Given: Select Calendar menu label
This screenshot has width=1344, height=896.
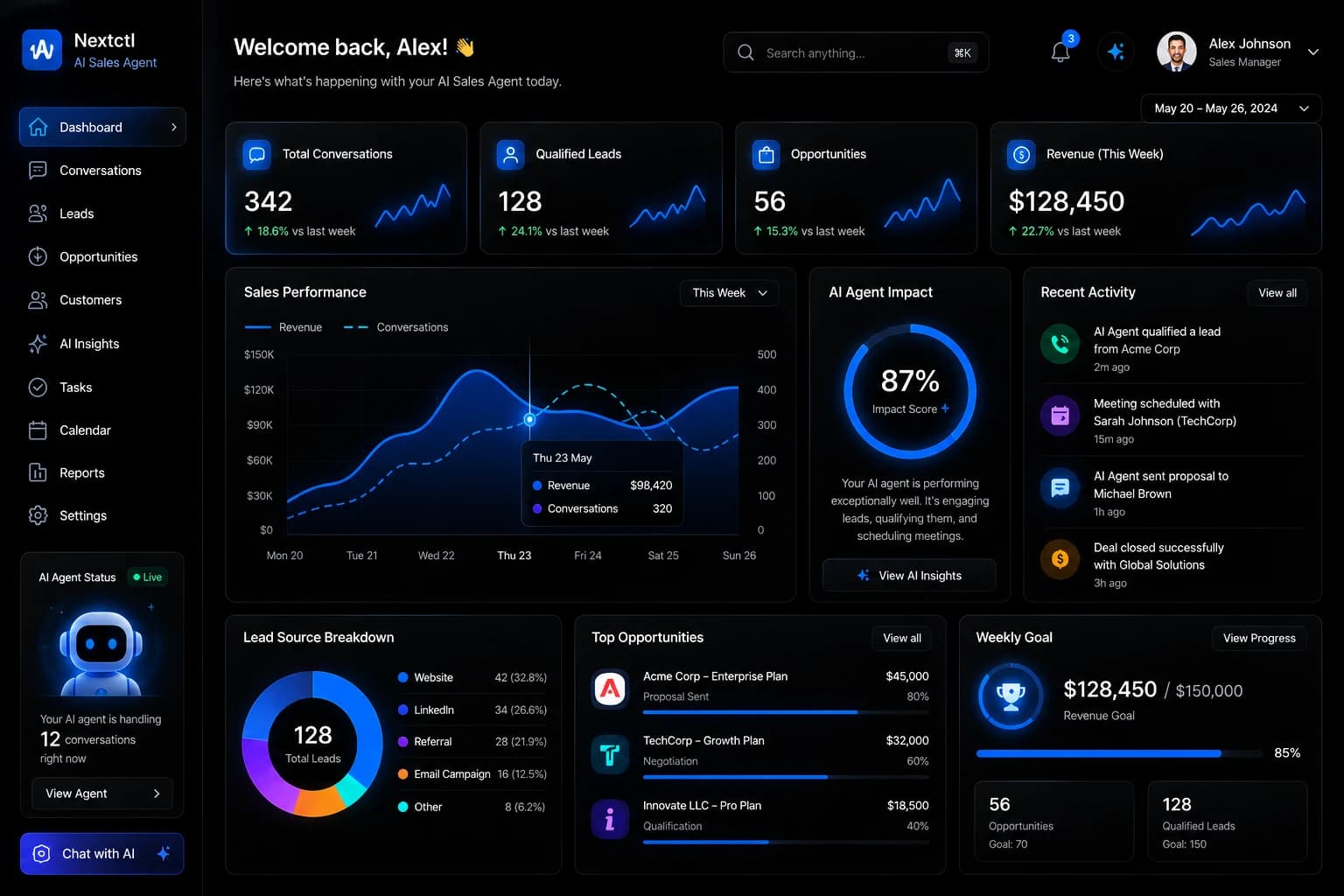Looking at the screenshot, I should tap(85, 430).
